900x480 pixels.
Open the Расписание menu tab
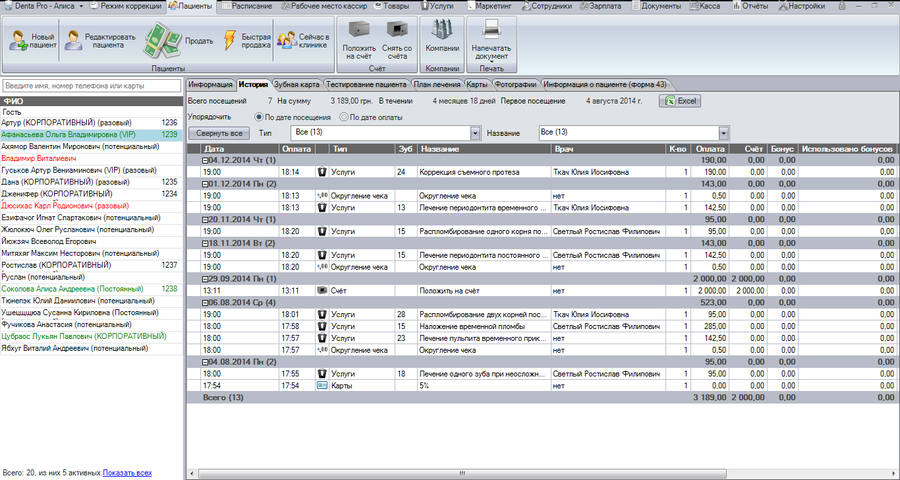tap(247, 6)
